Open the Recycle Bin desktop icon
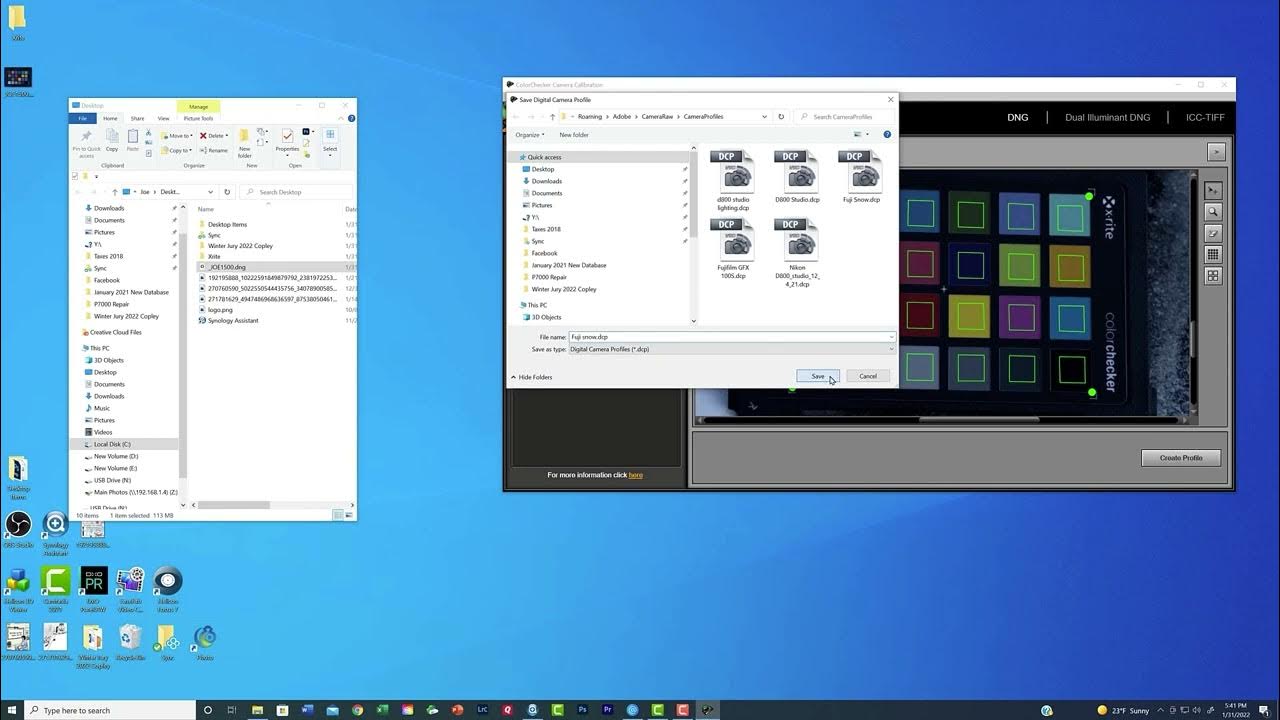This screenshot has height=720, width=1280. 130,642
